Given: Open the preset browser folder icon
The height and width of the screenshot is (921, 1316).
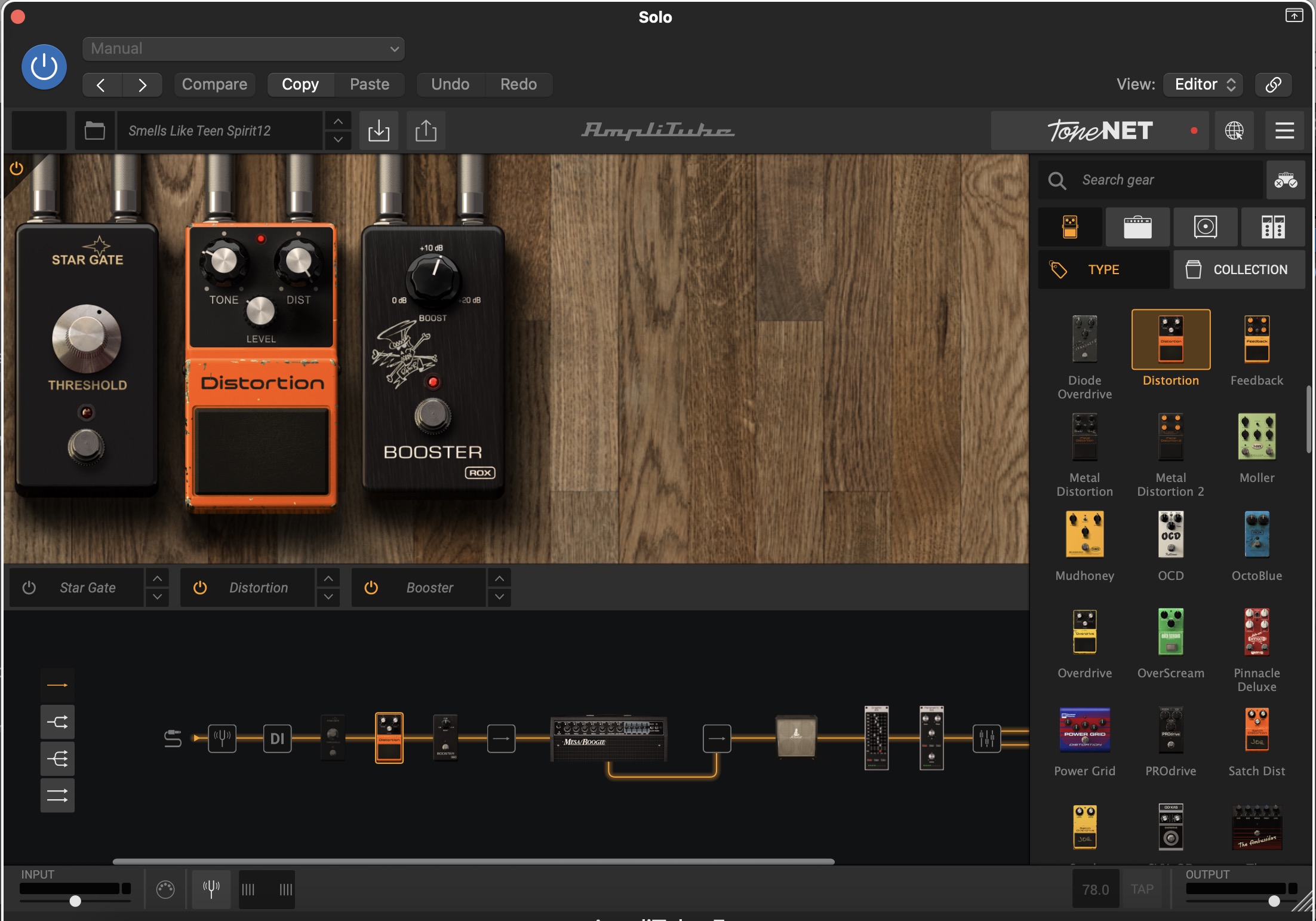Looking at the screenshot, I should [x=94, y=130].
